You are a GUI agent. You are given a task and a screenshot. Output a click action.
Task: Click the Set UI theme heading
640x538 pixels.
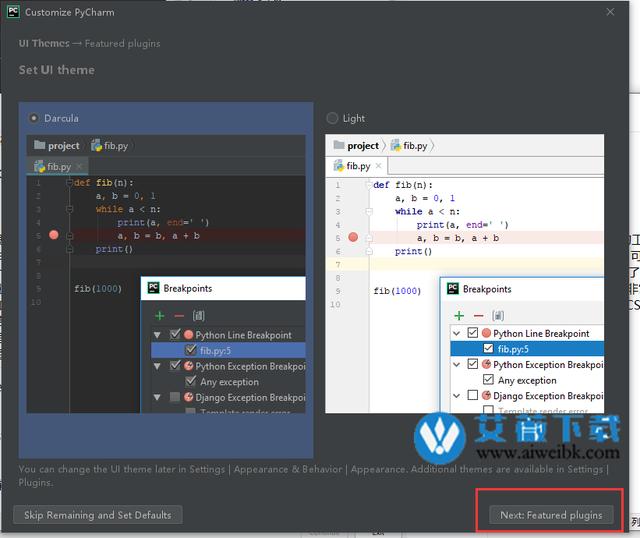coord(57,70)
